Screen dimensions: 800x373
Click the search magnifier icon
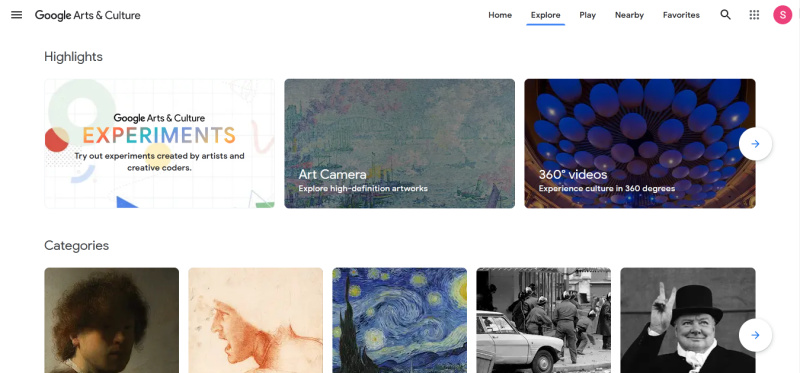click(x=725, y=15)
